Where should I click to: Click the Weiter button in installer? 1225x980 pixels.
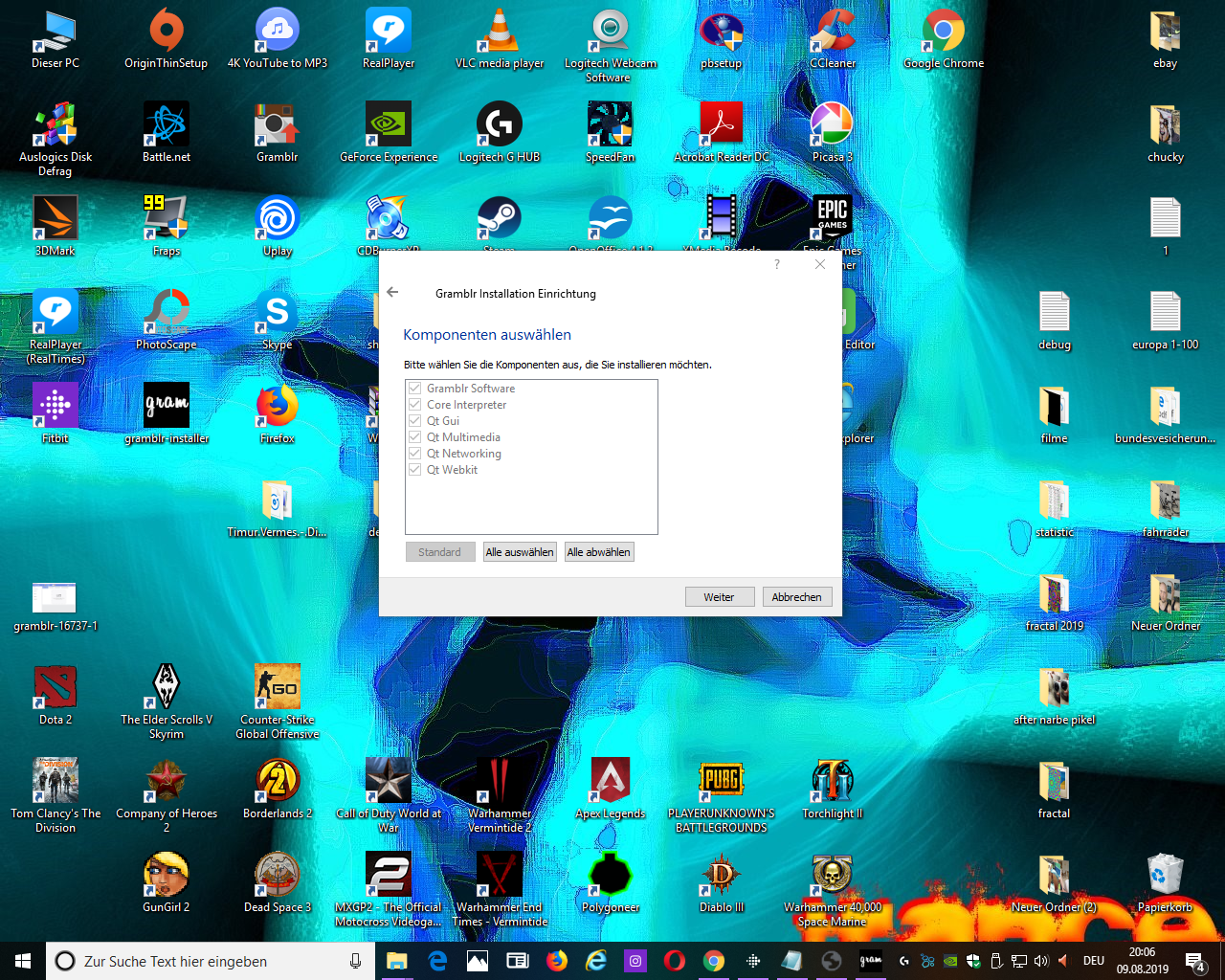coord(720,597)
